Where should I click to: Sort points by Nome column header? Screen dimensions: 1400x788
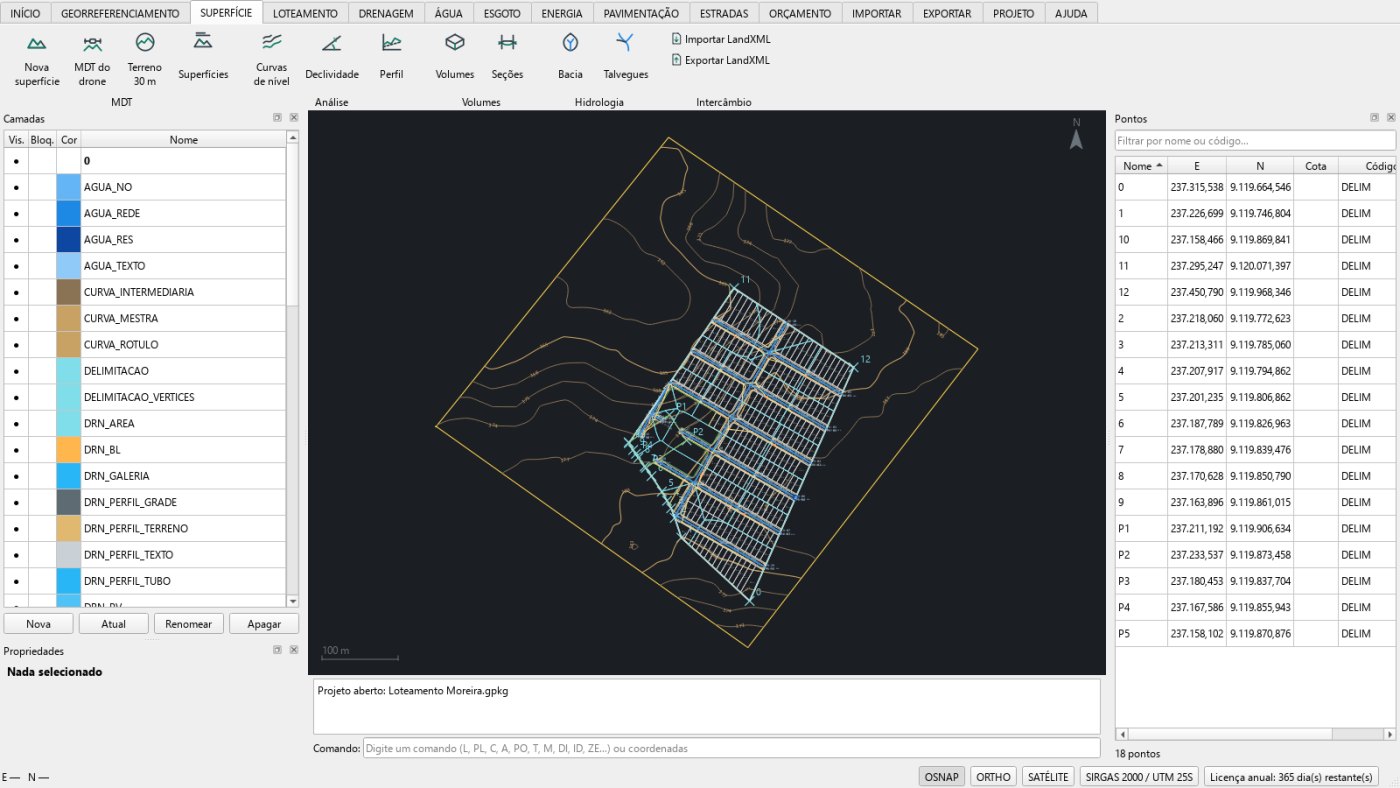coord(1142,166)
